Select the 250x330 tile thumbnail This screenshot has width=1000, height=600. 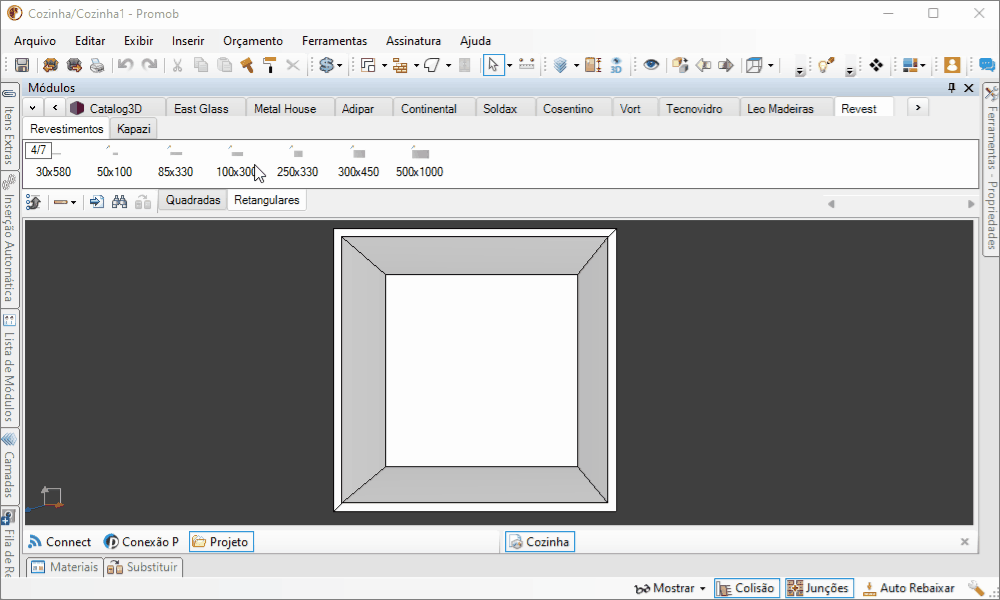click(297, 163)
